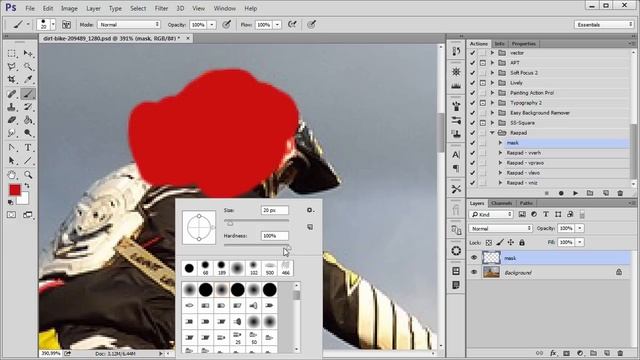The image size is (640, 360).
Task: Open the Flow dropdown arrow
Action: coord(277,25)
